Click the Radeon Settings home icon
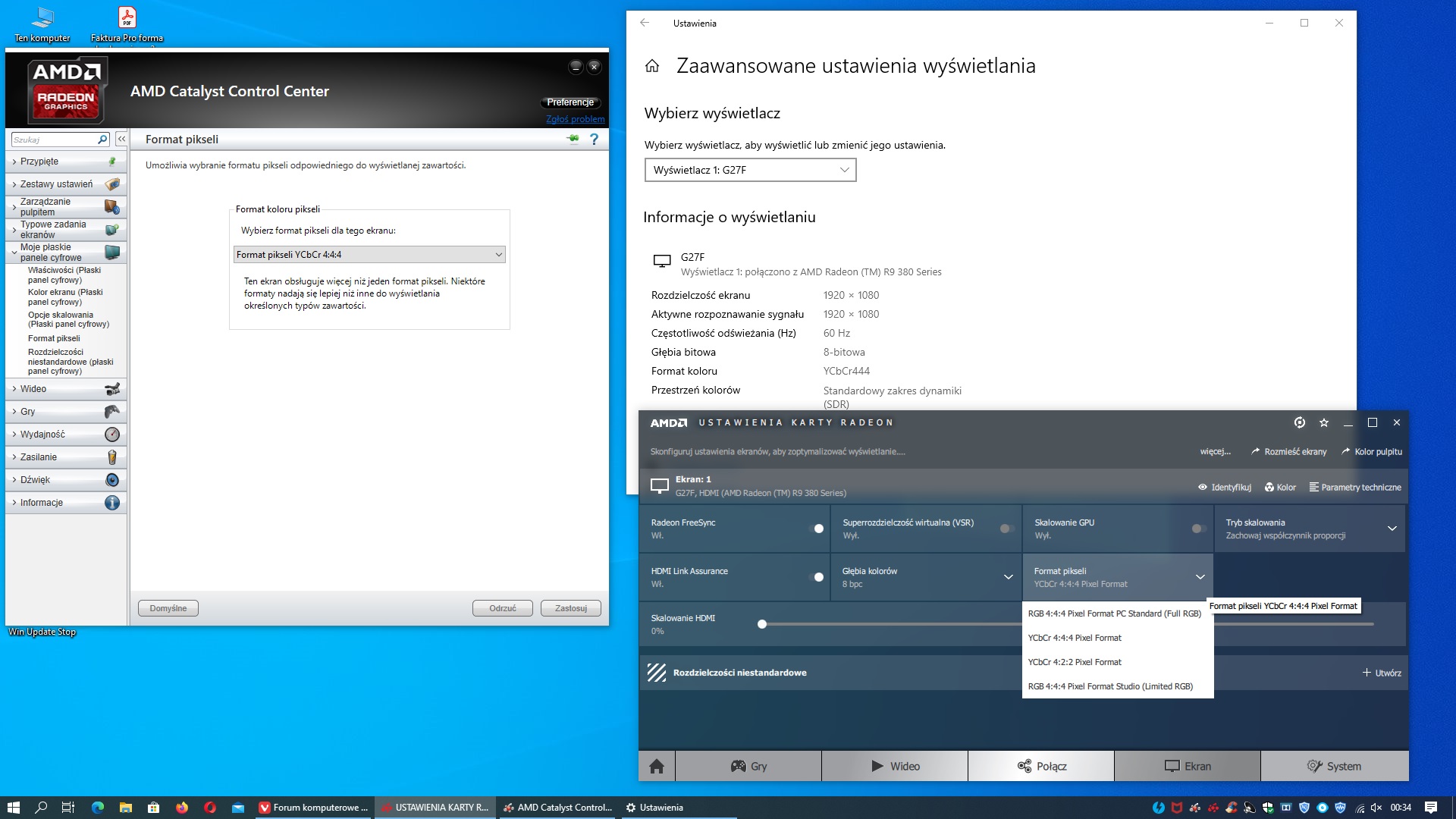The width and height of the screenshot is (1456, 819). click(657, 766)
